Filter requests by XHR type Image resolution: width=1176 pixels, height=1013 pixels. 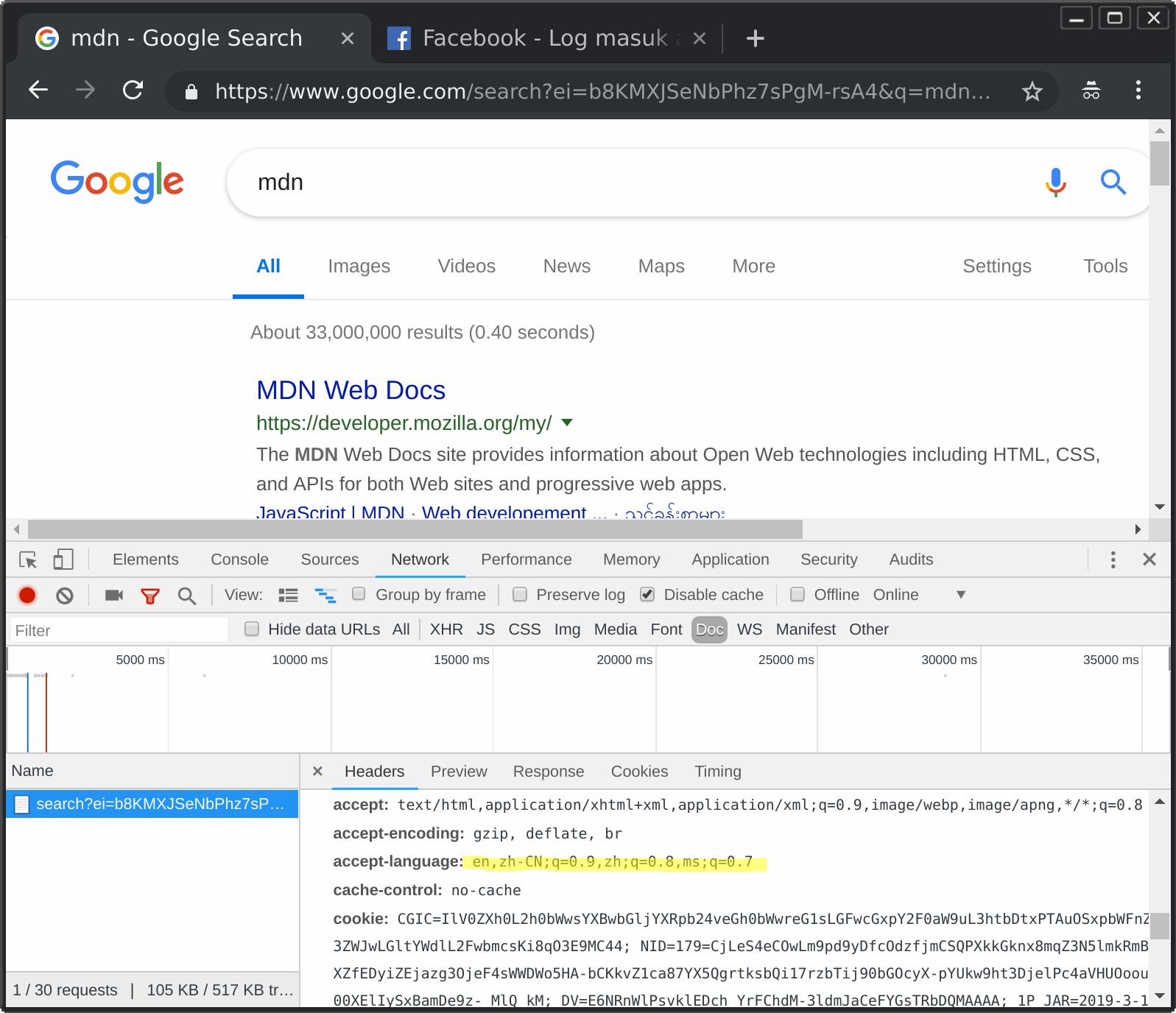click(x=446, y=629)
